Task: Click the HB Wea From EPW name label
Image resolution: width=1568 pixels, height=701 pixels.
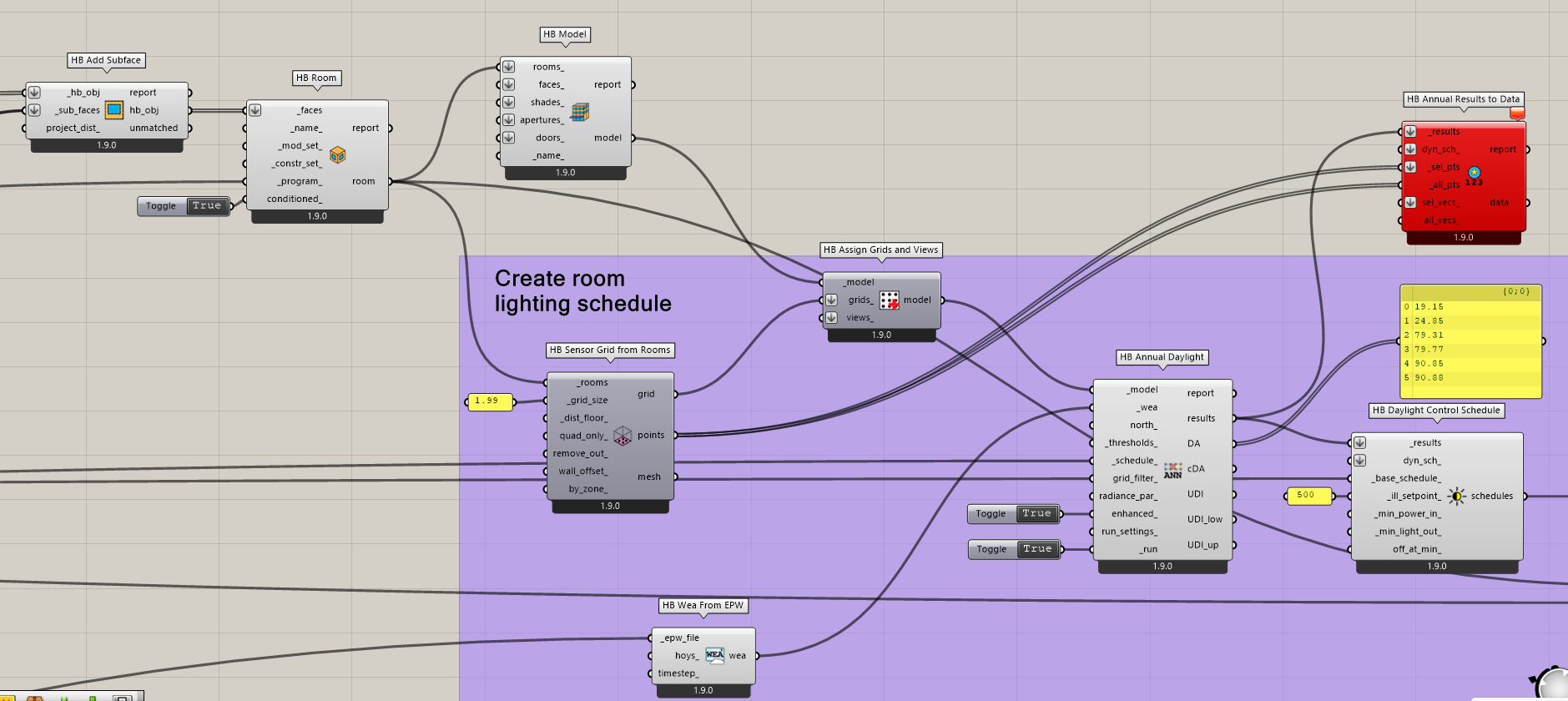Action: point(703,606)
